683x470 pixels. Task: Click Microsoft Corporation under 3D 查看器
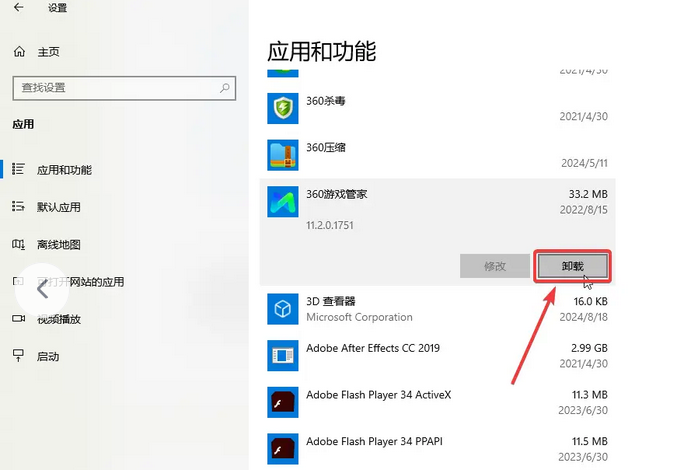tap(359, 317)
